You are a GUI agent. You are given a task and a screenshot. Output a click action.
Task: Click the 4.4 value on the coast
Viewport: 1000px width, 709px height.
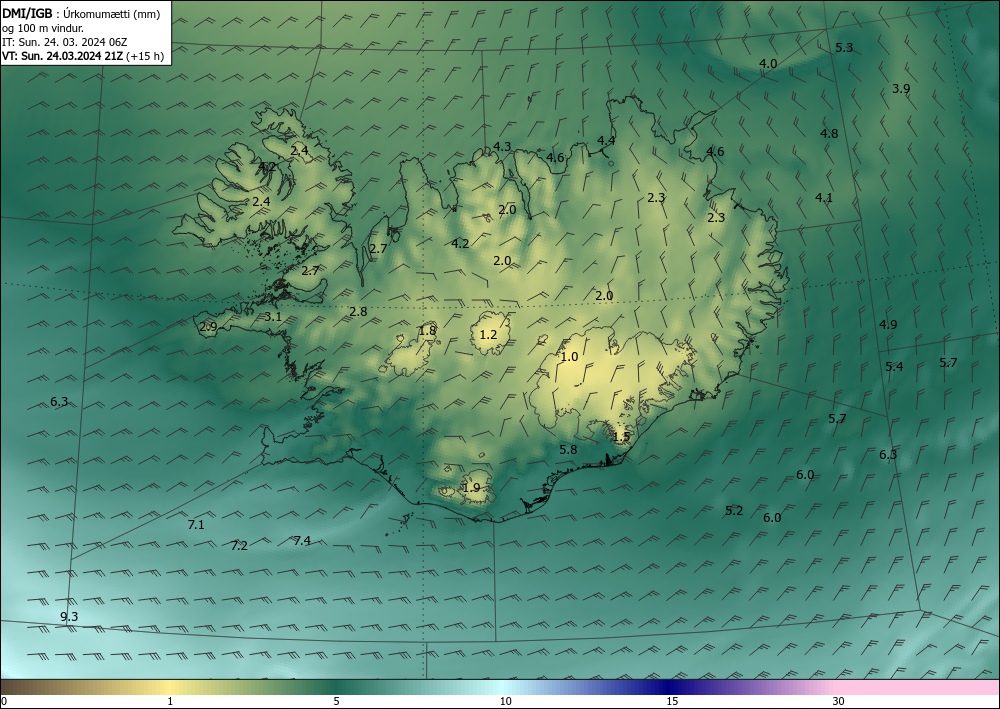click(x=606, y=140)
